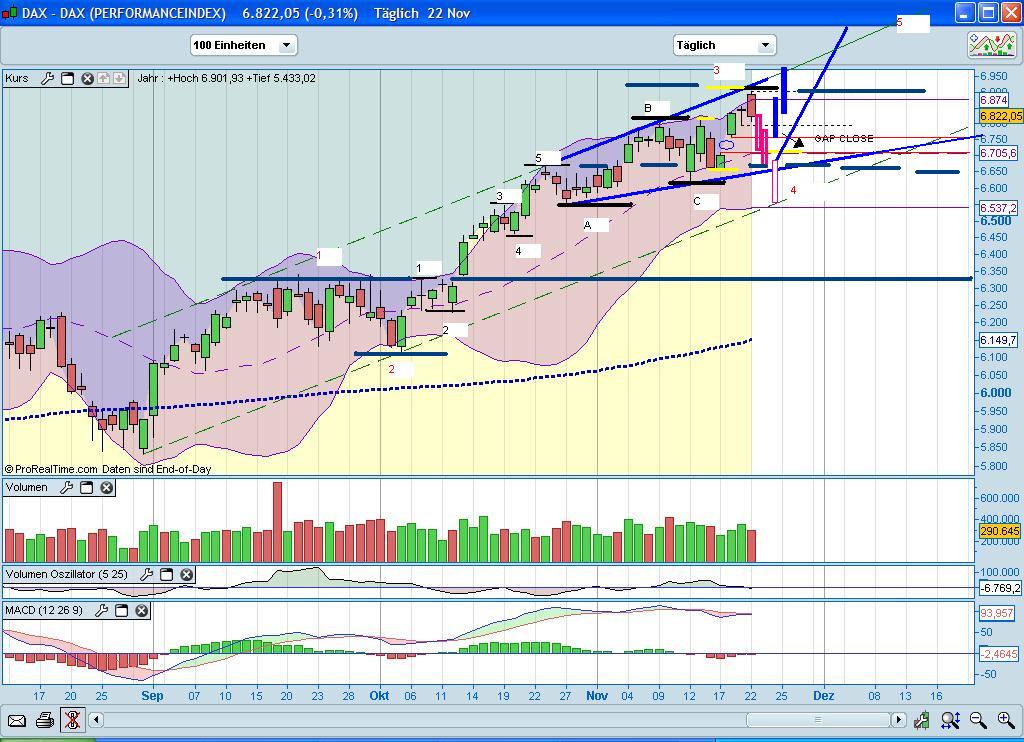Maximize the MACD panel

tap(121, 610)
